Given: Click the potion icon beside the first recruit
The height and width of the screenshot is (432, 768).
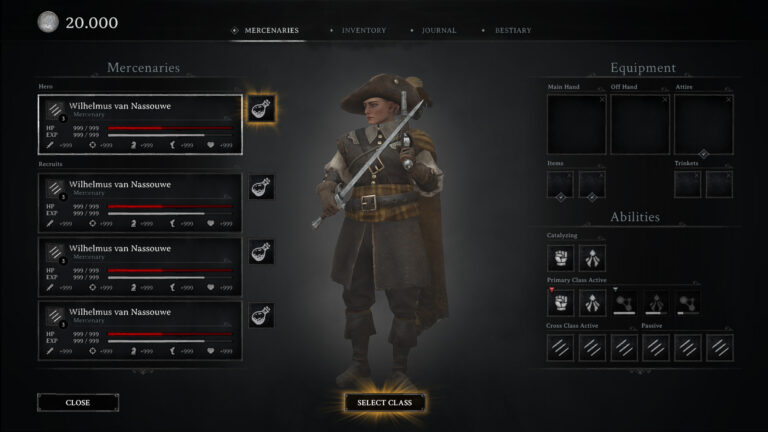Looking at the screenshot, I should (261, 187).
